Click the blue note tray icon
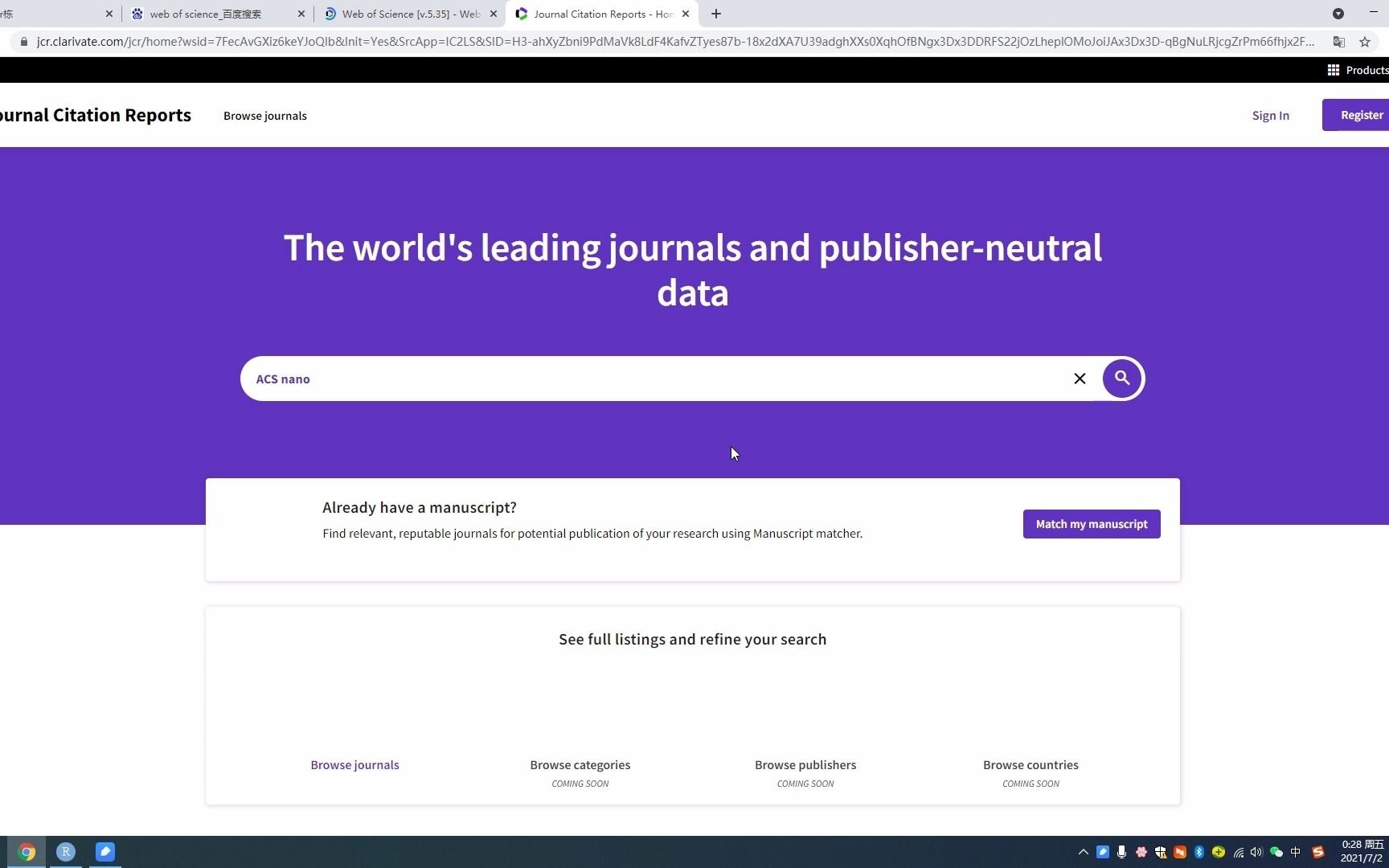Screen dimensions: 1389x868 [1103, 852]
